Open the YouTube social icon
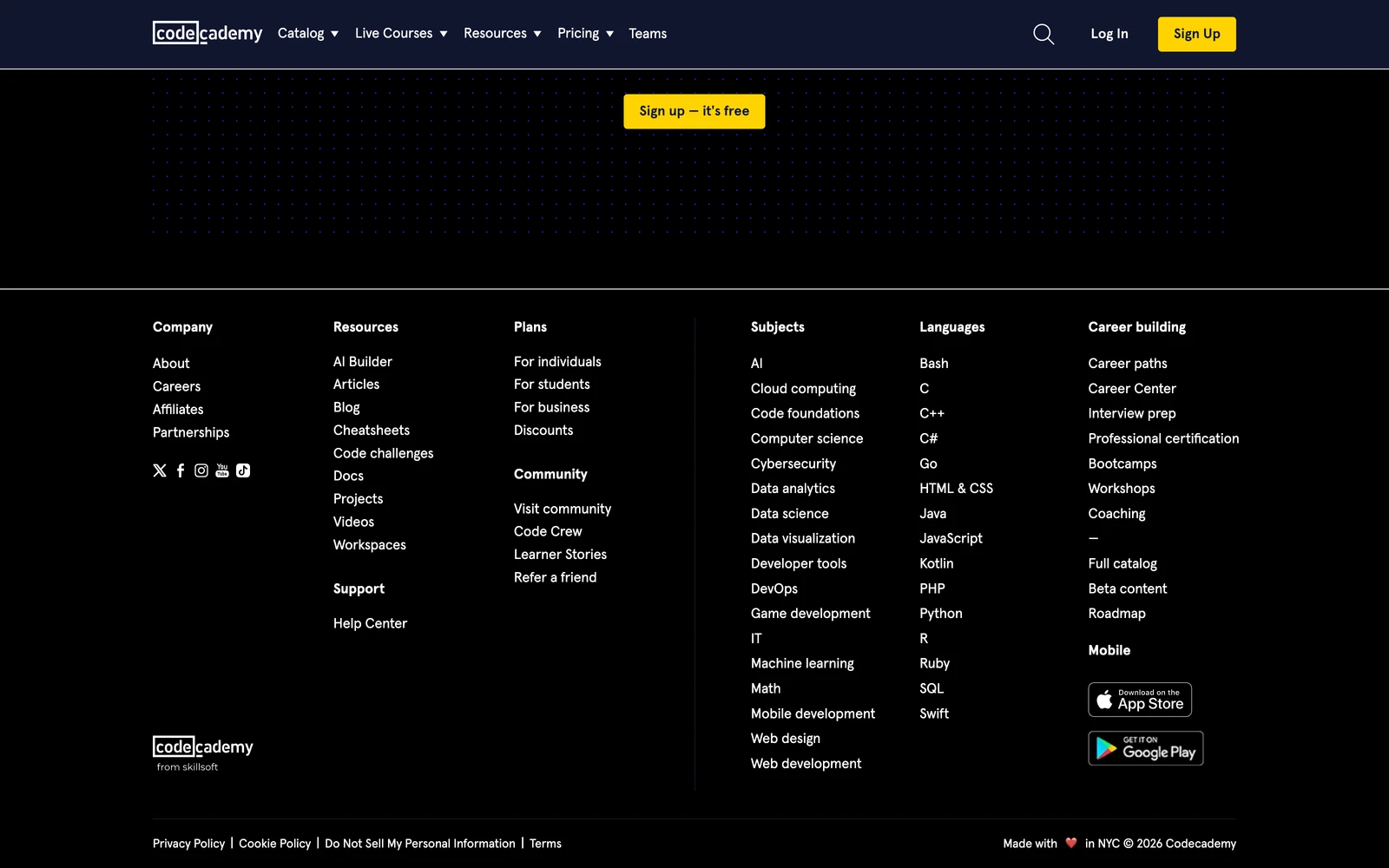1389x868 pixels. (x=222, y=470)
